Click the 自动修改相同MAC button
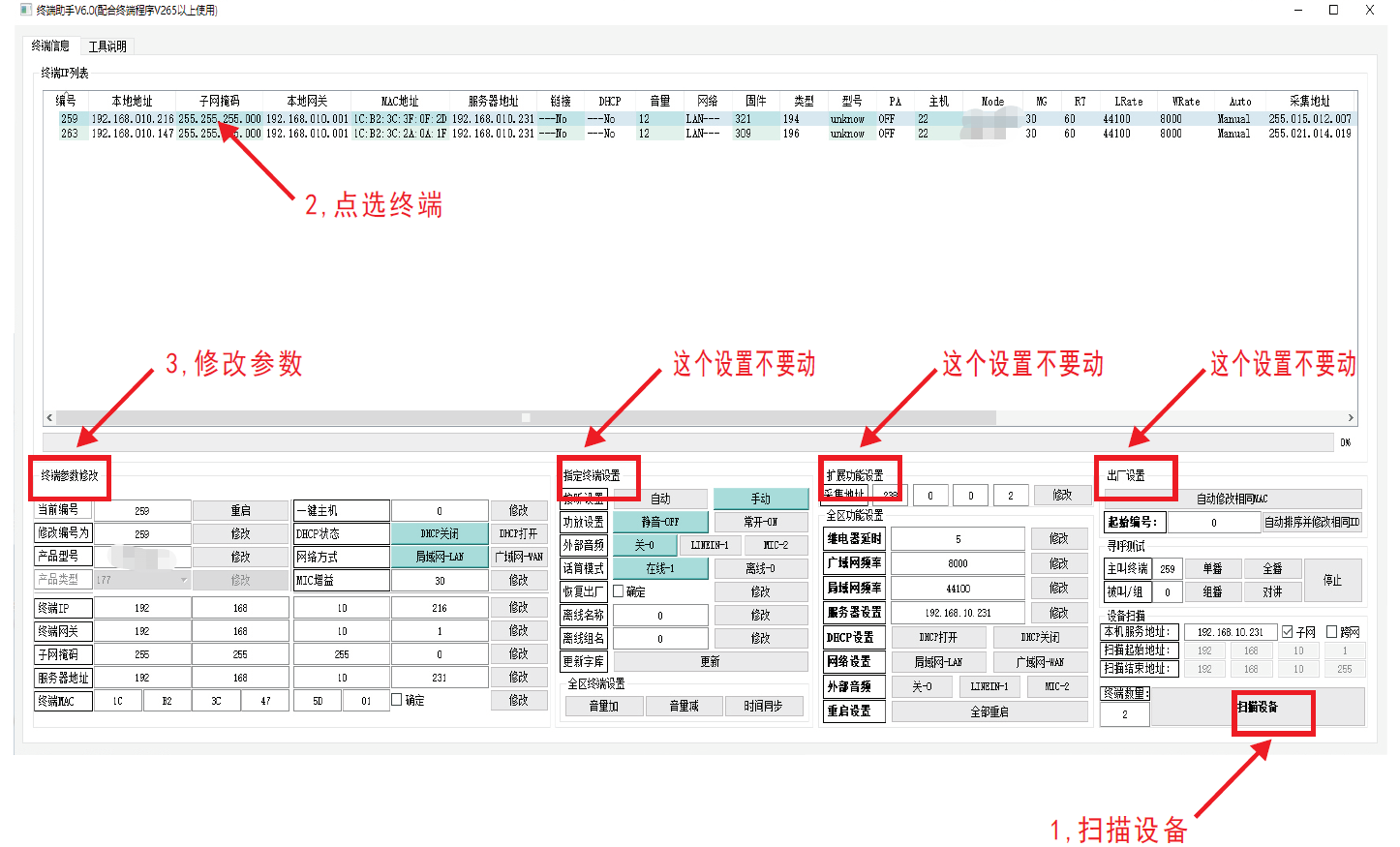 click(1232, 499)
